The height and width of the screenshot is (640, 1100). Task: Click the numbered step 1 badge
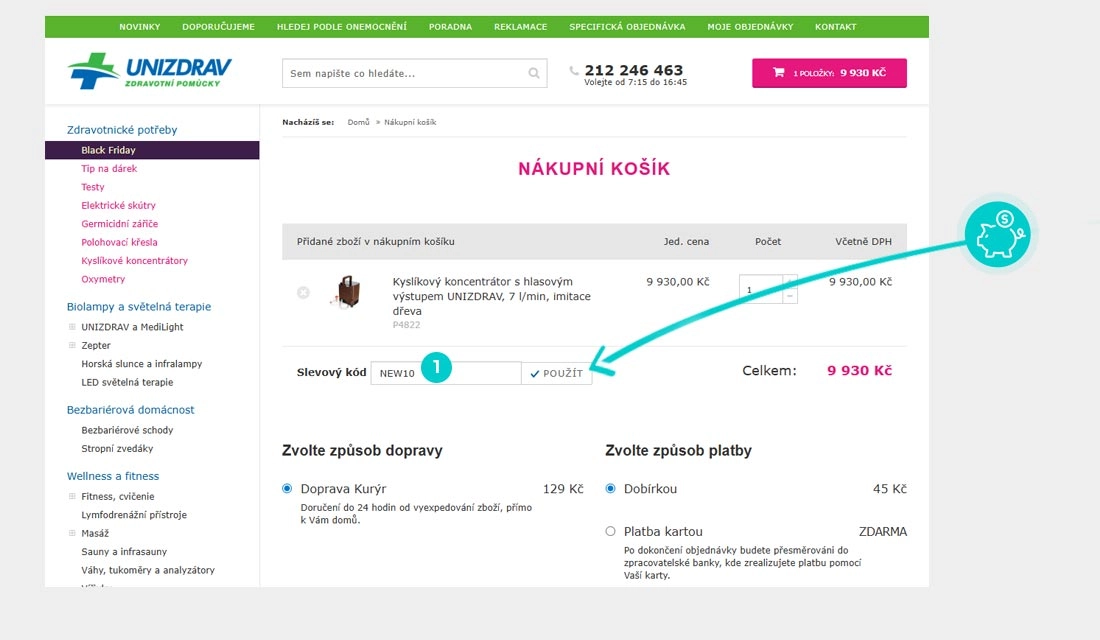tap(436, 368)
